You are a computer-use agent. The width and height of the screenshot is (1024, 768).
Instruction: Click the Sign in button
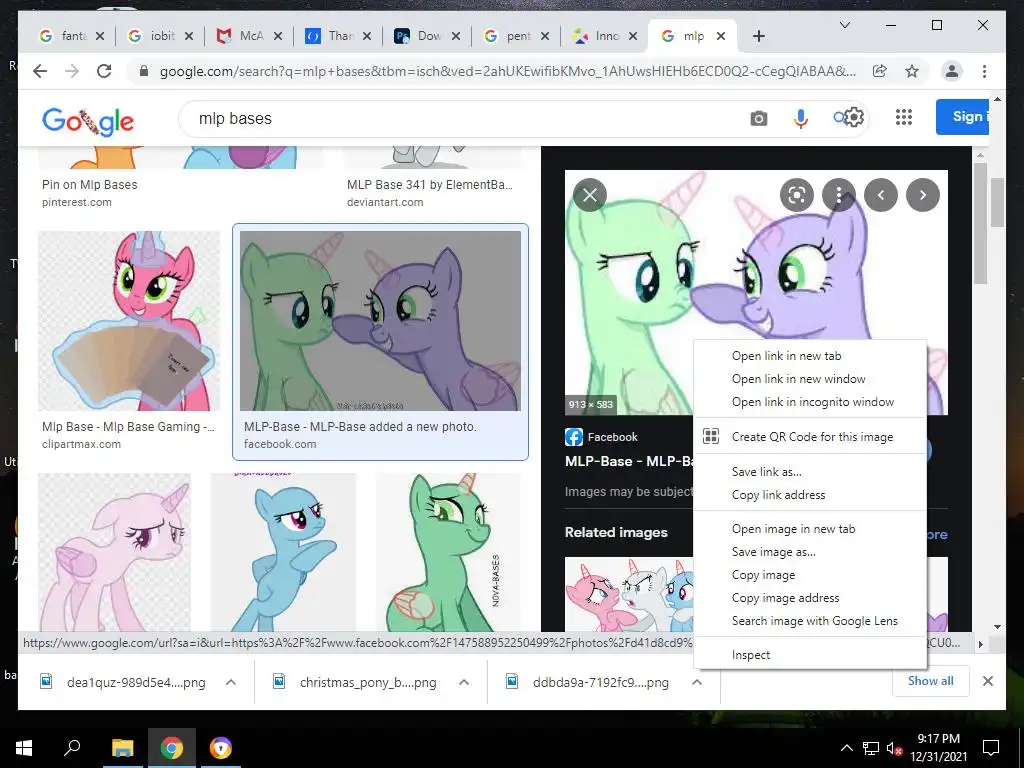(x=963, y=117)
